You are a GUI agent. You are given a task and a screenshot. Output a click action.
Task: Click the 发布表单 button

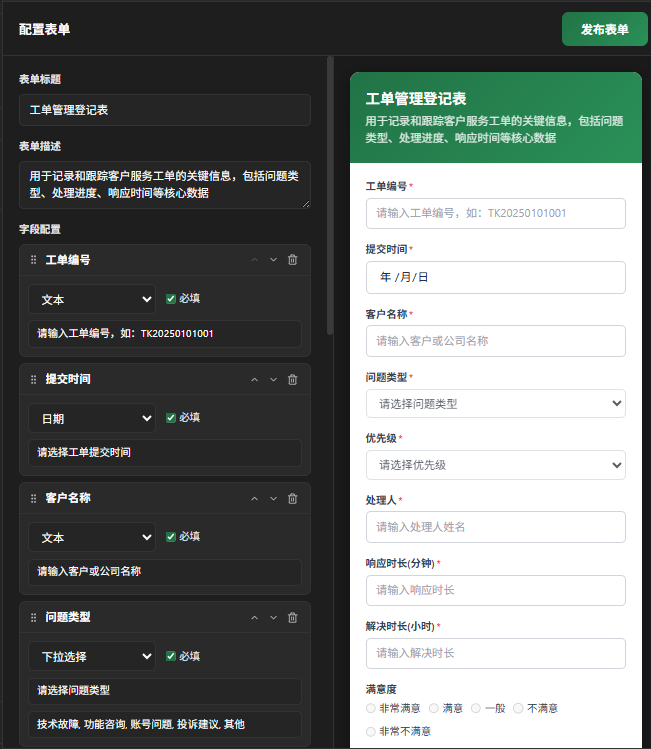[x=605, y=29]
